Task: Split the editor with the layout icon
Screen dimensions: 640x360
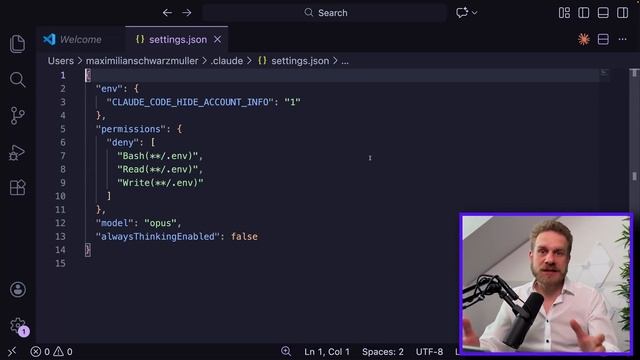Action: tap(603, 40)
